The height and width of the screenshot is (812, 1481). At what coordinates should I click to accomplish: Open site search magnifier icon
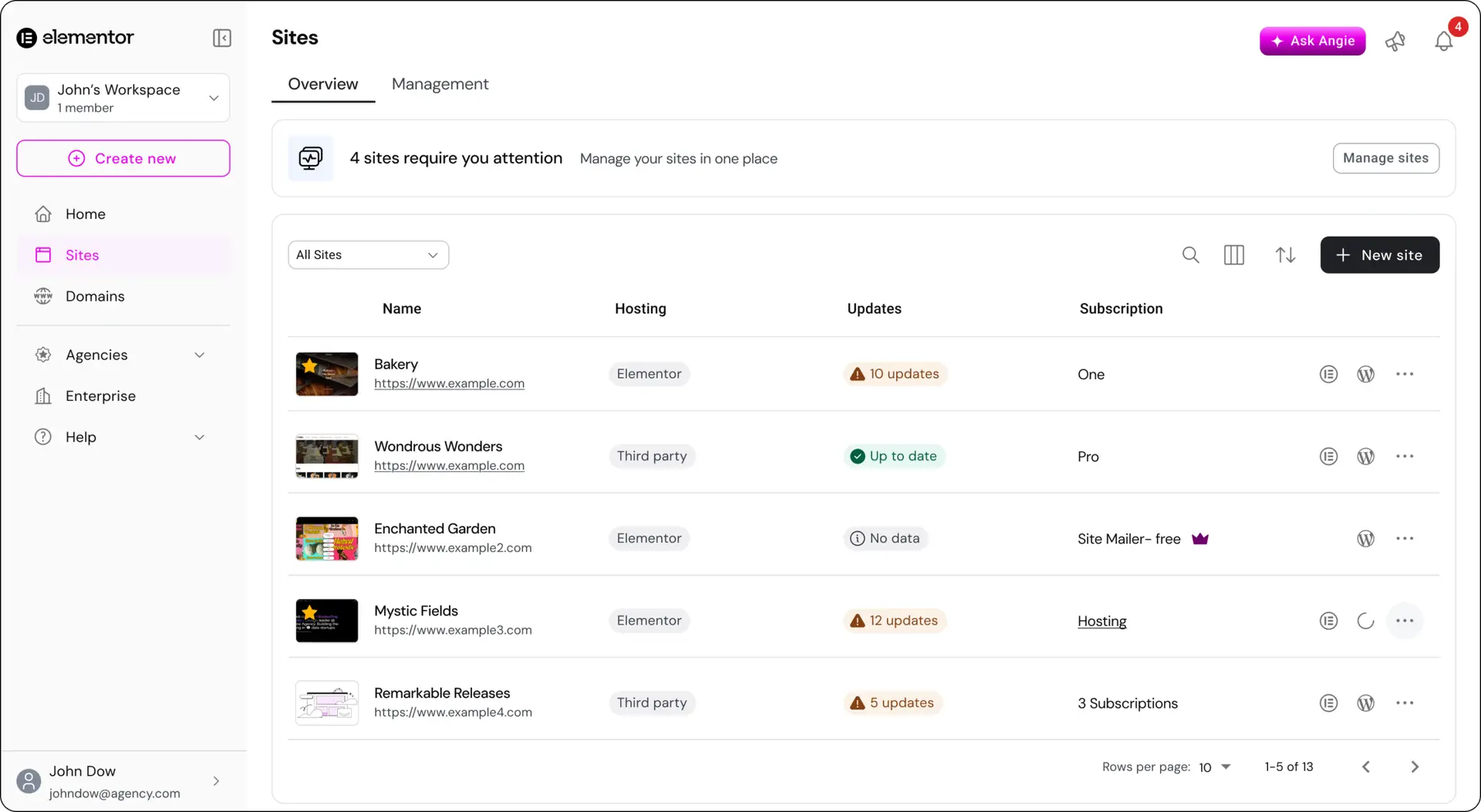(1190, 254)
